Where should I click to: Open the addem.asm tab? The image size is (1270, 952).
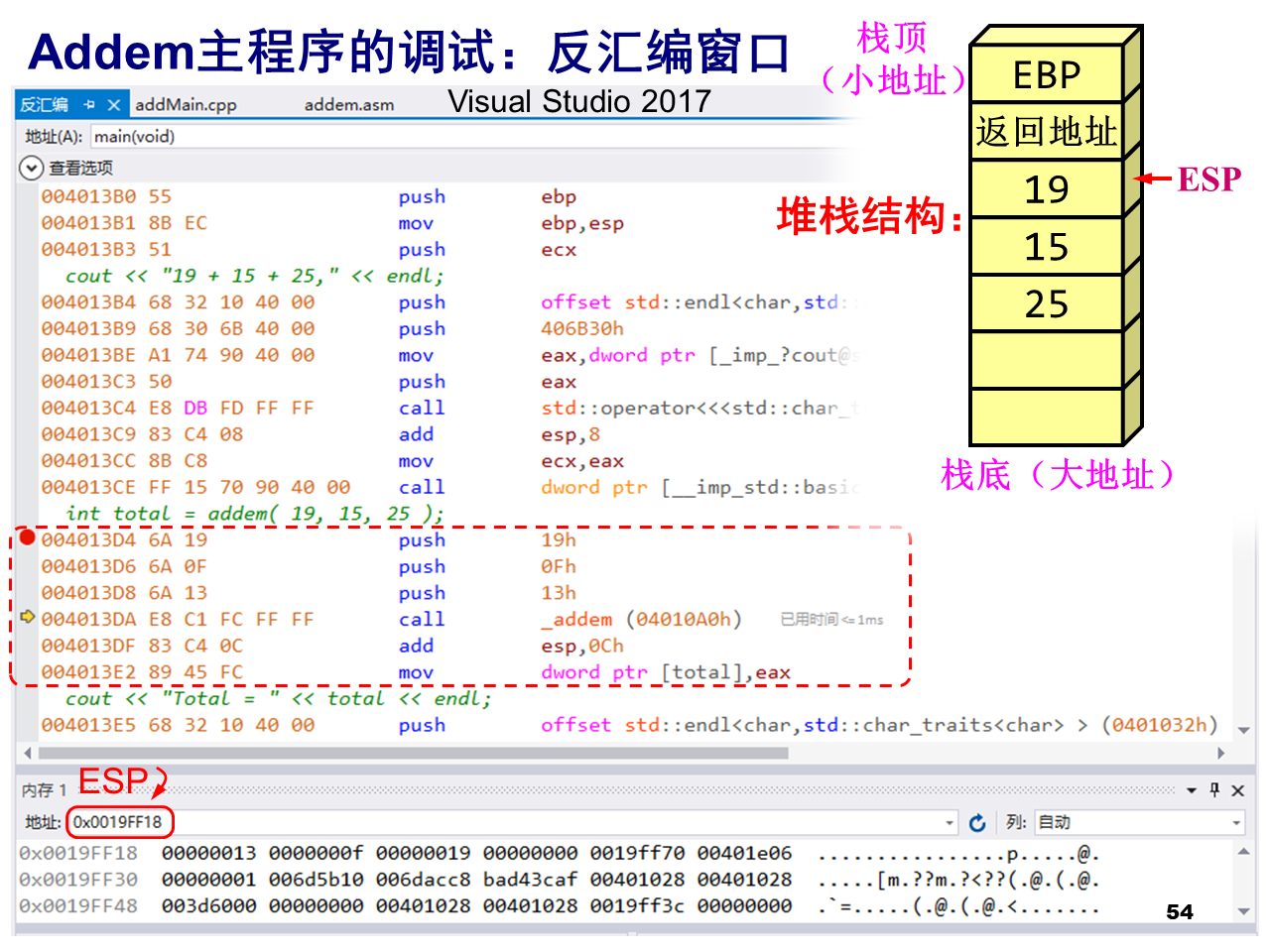349,104
